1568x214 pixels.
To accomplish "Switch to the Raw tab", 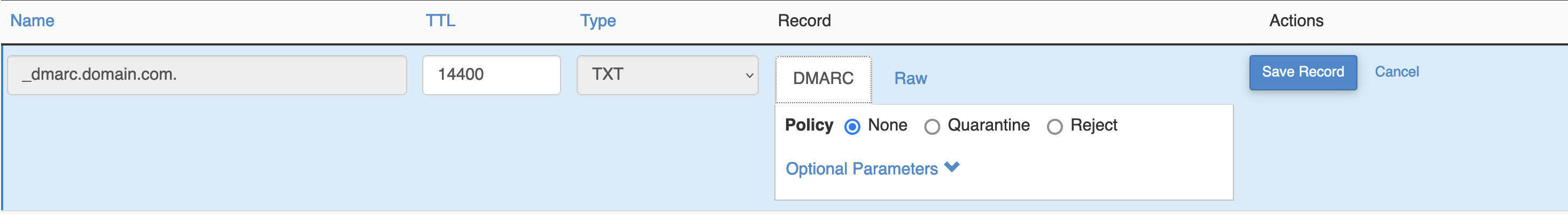I will [910, 79].
